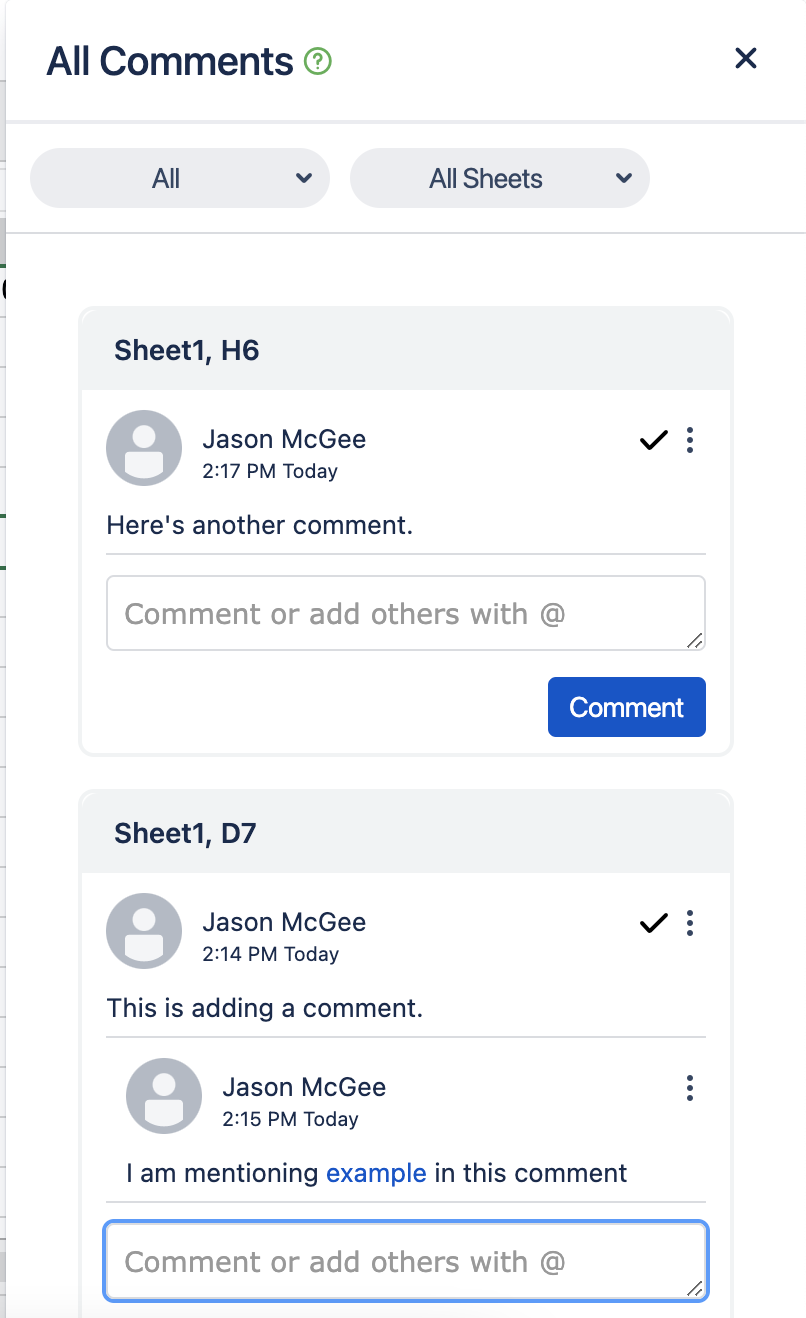The image size is (806, 1318).
Task: Select the Sheet1, H6 comment header
Action: 187,350
